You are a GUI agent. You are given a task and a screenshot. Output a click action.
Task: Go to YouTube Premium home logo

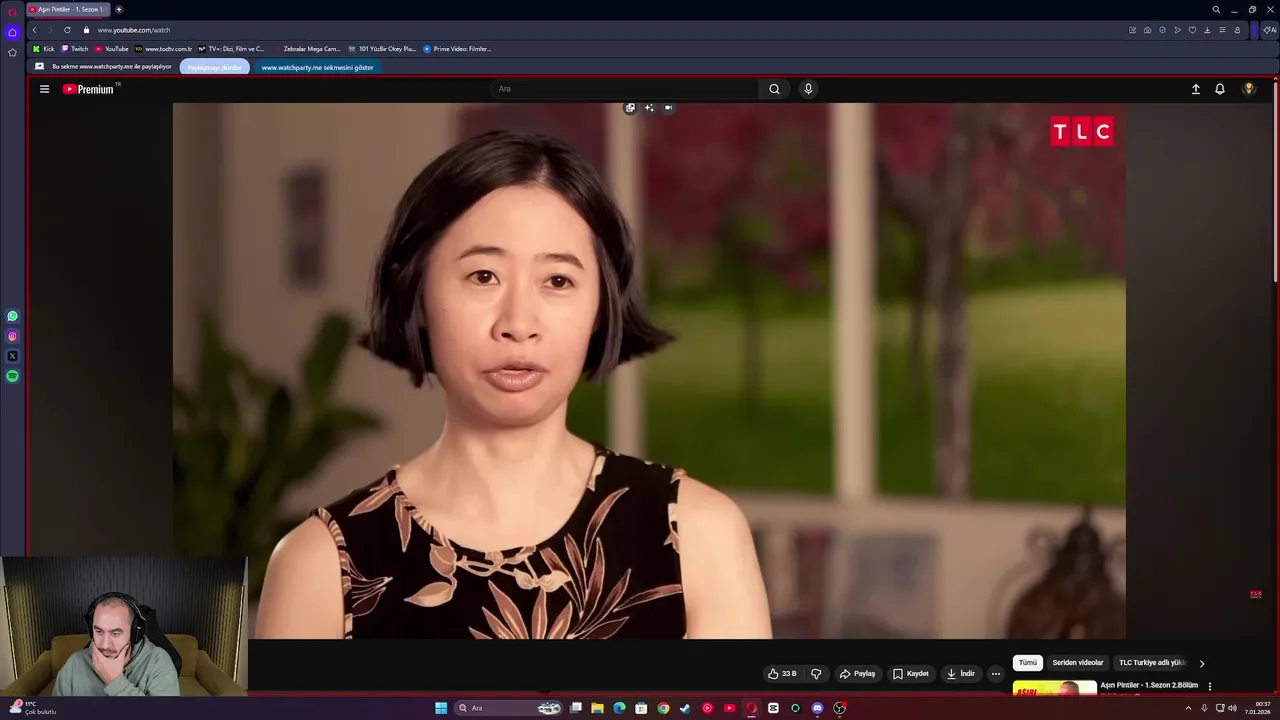(x=88, y=89)
